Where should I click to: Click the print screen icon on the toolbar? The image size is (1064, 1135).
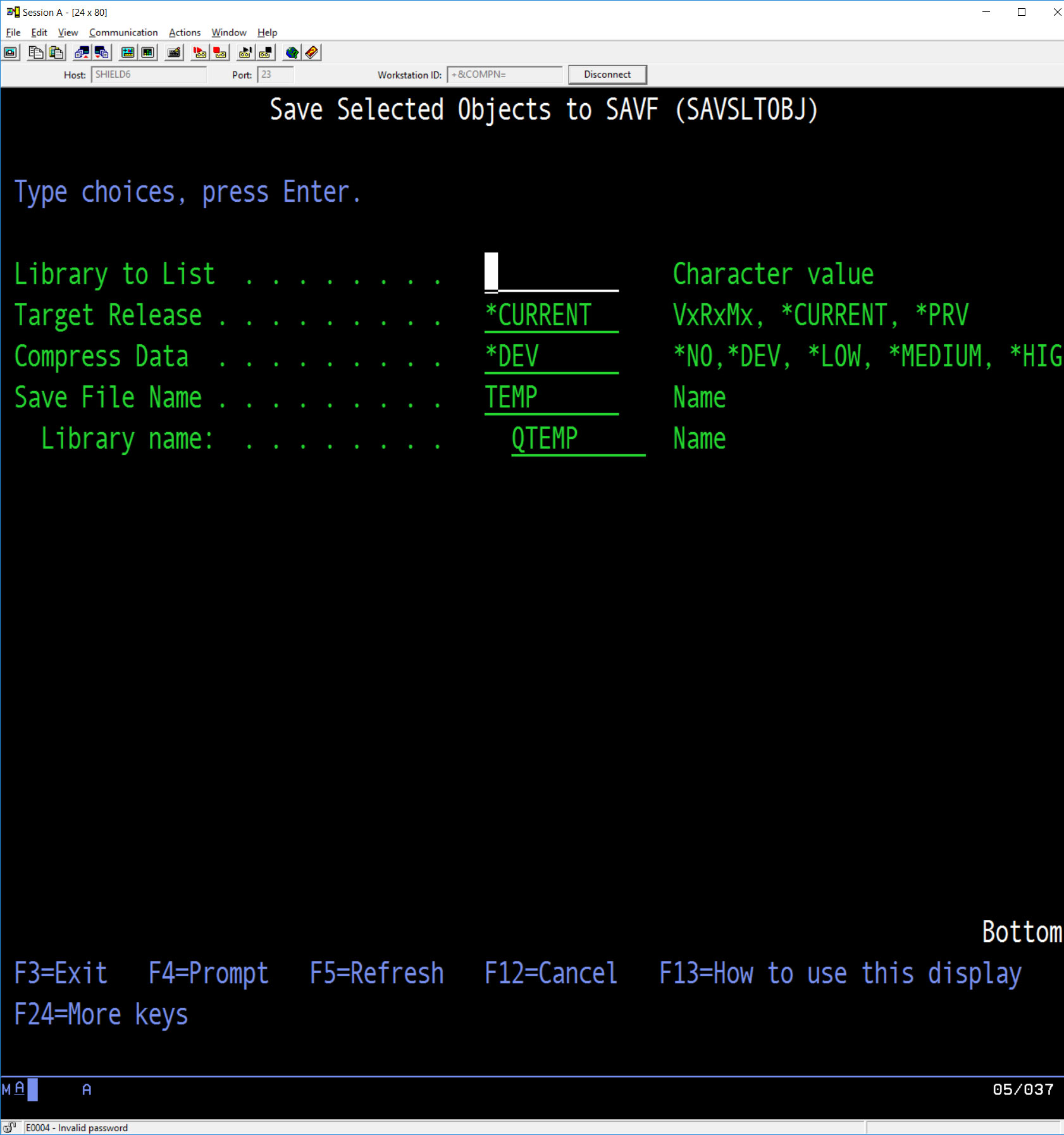(10, 53)
